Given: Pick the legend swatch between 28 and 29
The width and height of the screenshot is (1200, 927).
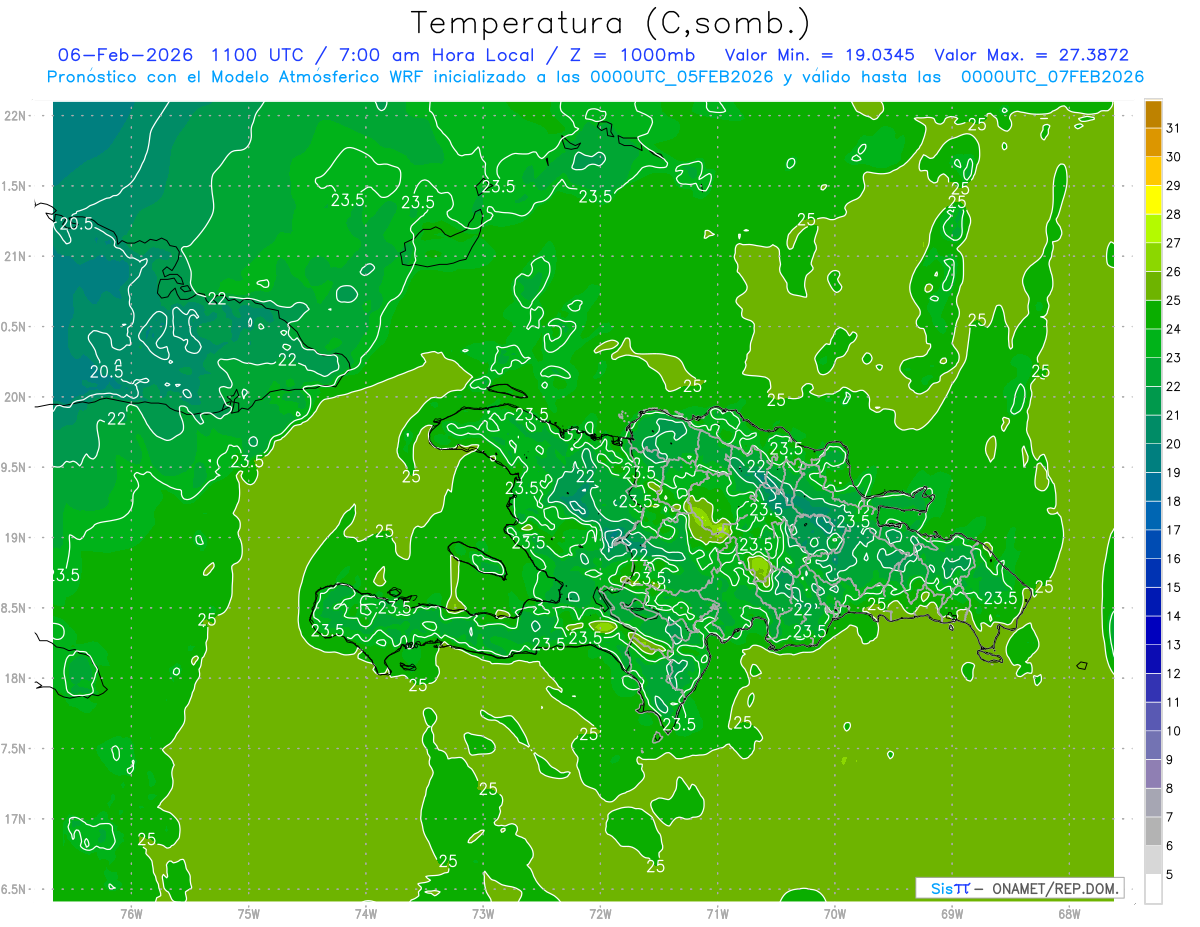Looking at the screenshot, I should (1153, 201).
